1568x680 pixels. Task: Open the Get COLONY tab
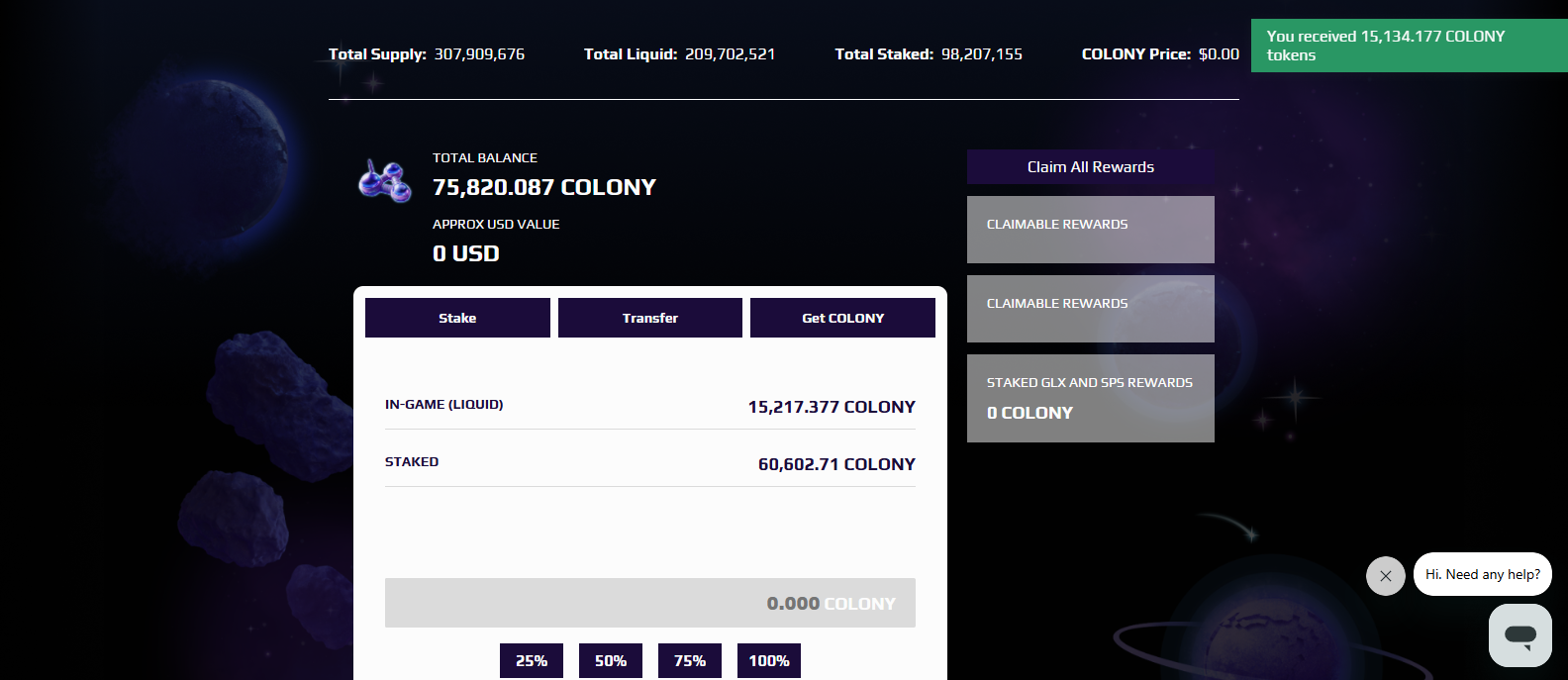842,318
